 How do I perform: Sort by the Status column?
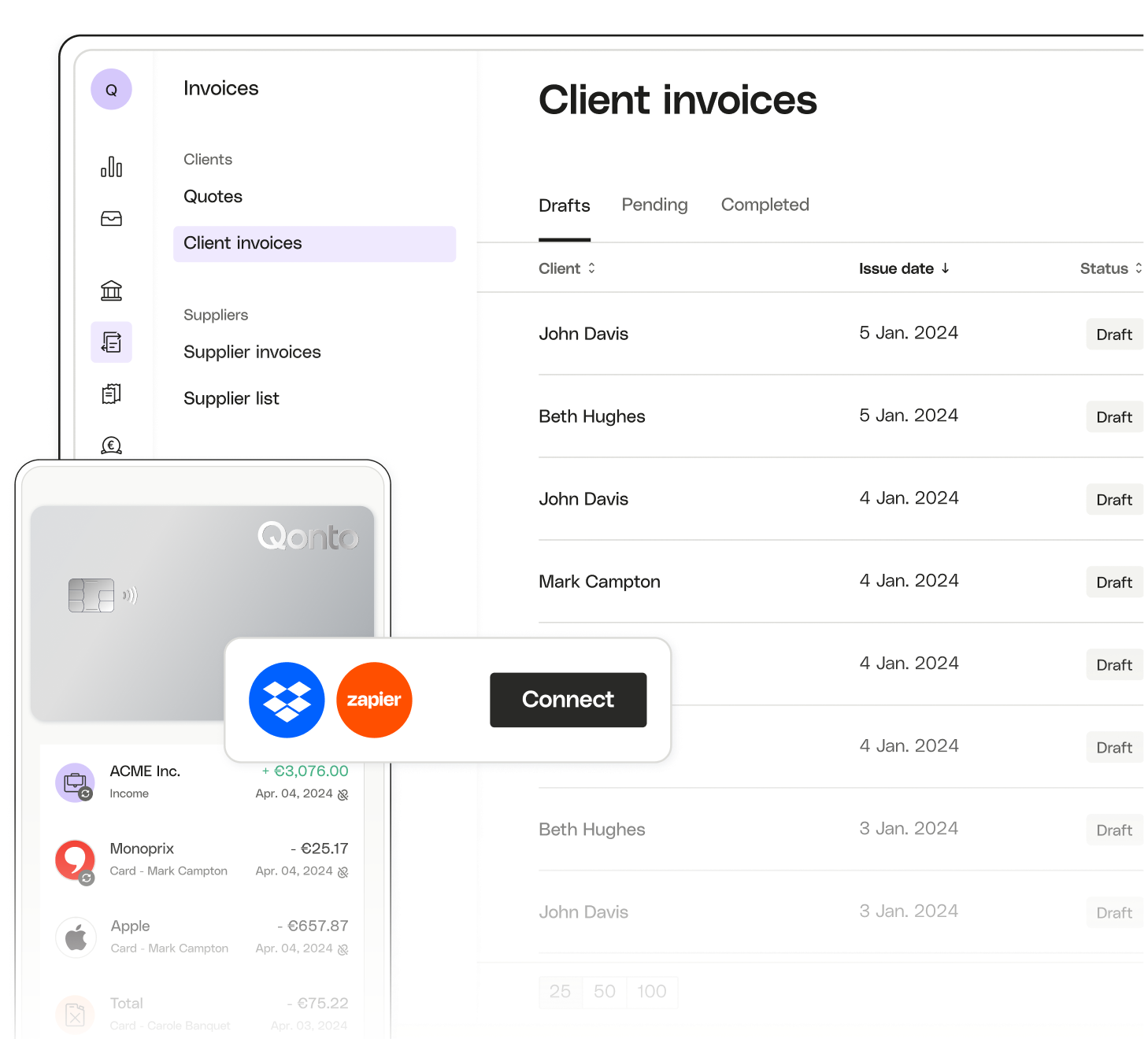[x=1111, y=268]
